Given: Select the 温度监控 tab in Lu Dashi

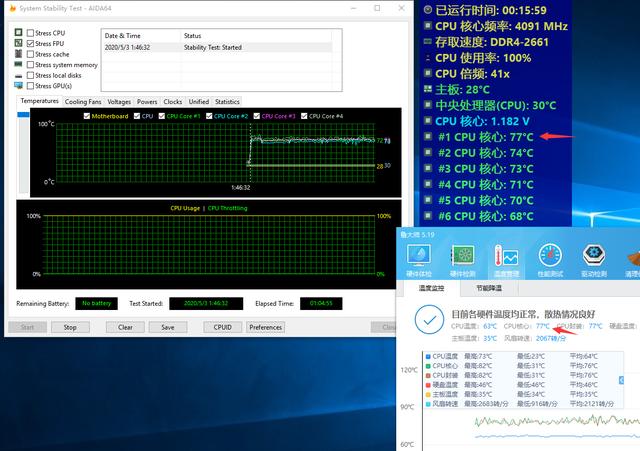Looking at the screenshot, I should tap(431, 288).
